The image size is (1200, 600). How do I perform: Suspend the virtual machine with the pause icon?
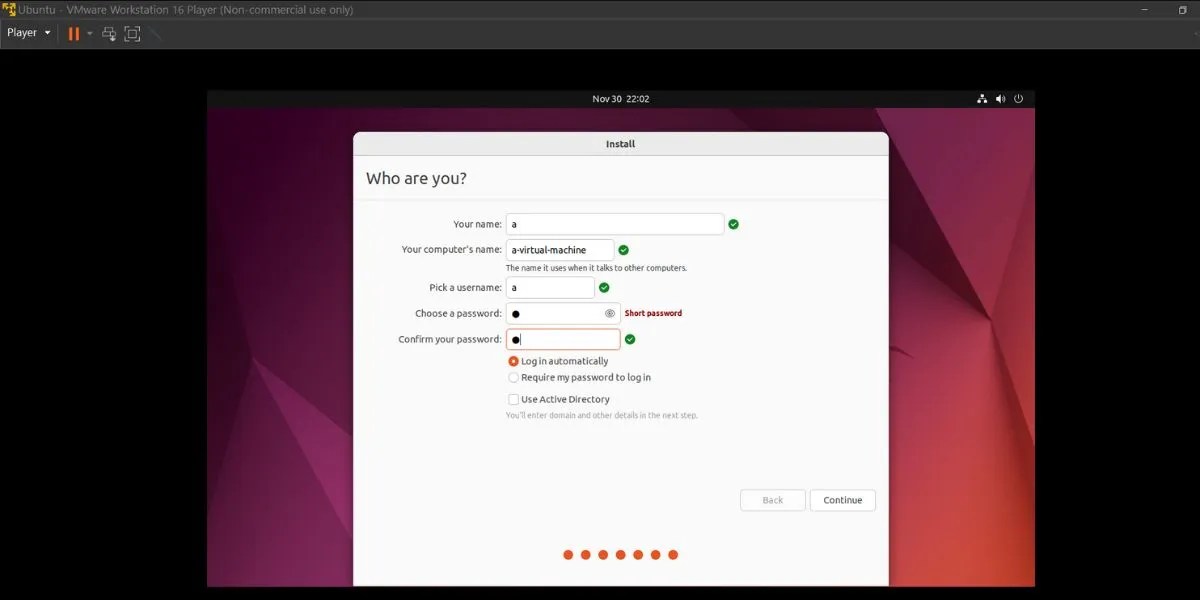(73, 33)
